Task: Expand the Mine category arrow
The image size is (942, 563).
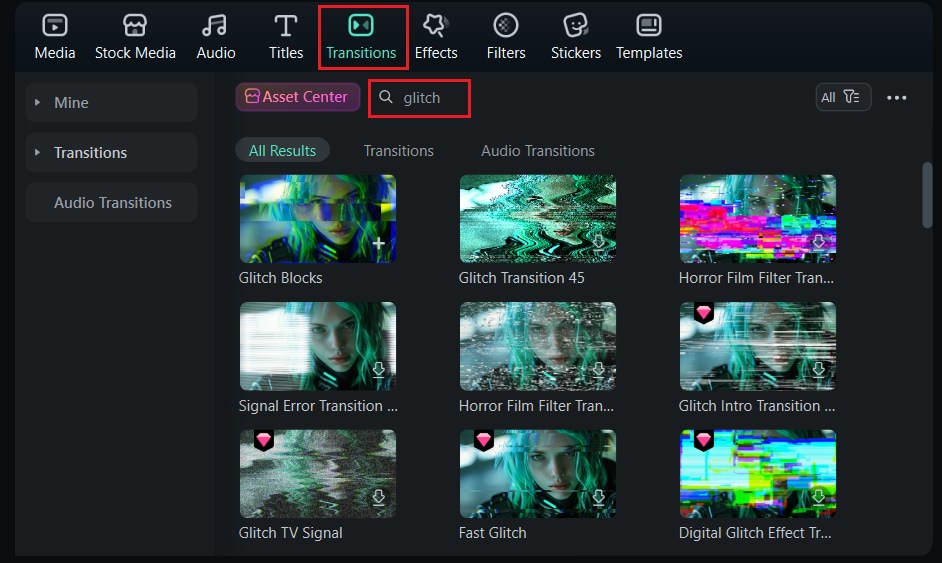Action: pyautogui.click(x=37, y=102)
